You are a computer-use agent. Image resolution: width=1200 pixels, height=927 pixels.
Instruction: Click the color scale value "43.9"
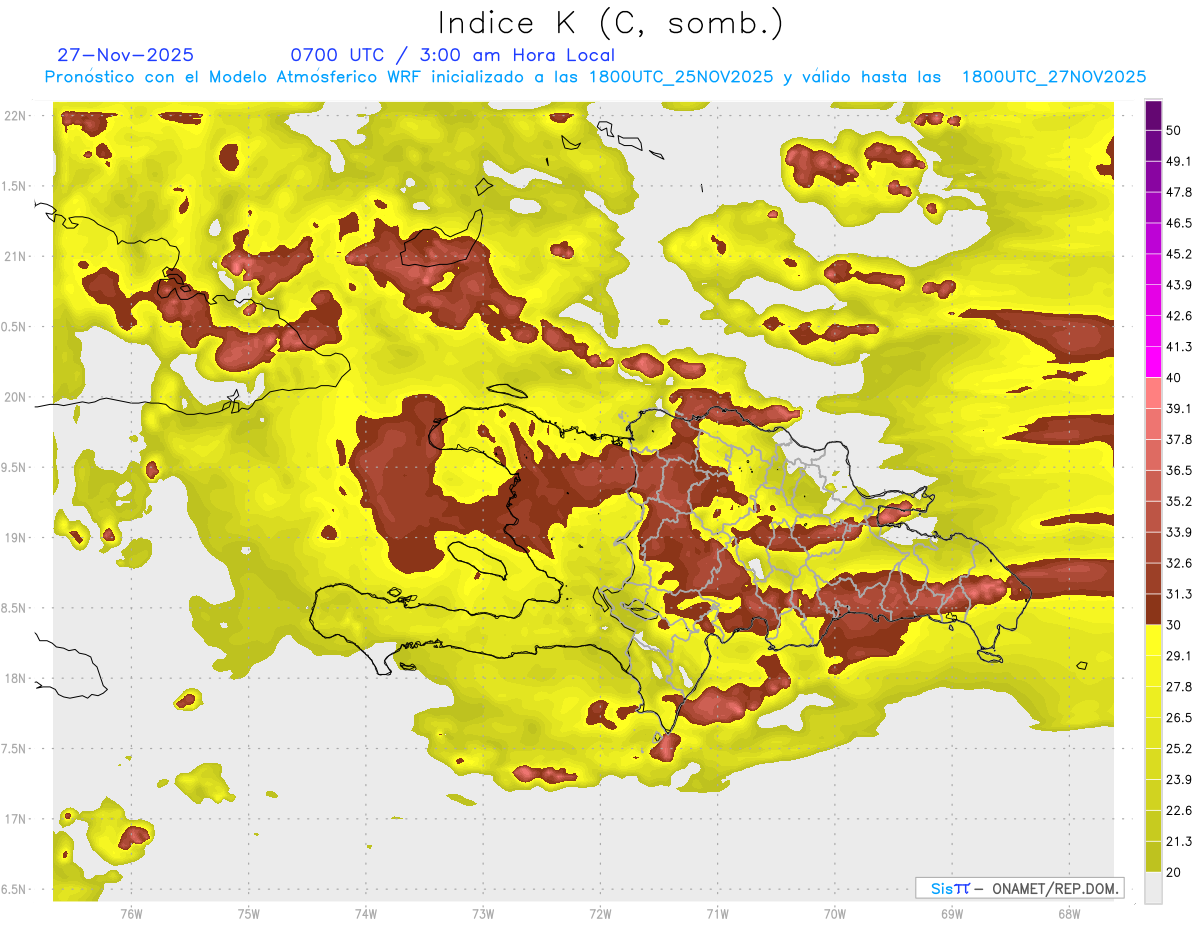coord(1178,285)
